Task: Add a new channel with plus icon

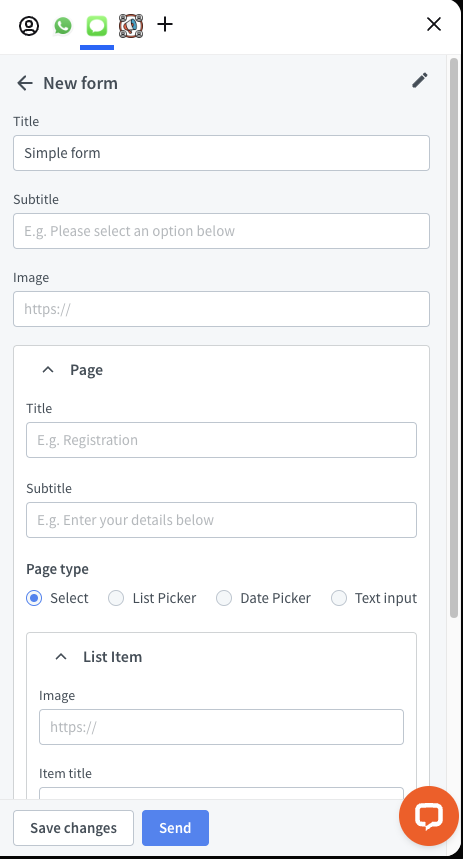Action: 165,24
